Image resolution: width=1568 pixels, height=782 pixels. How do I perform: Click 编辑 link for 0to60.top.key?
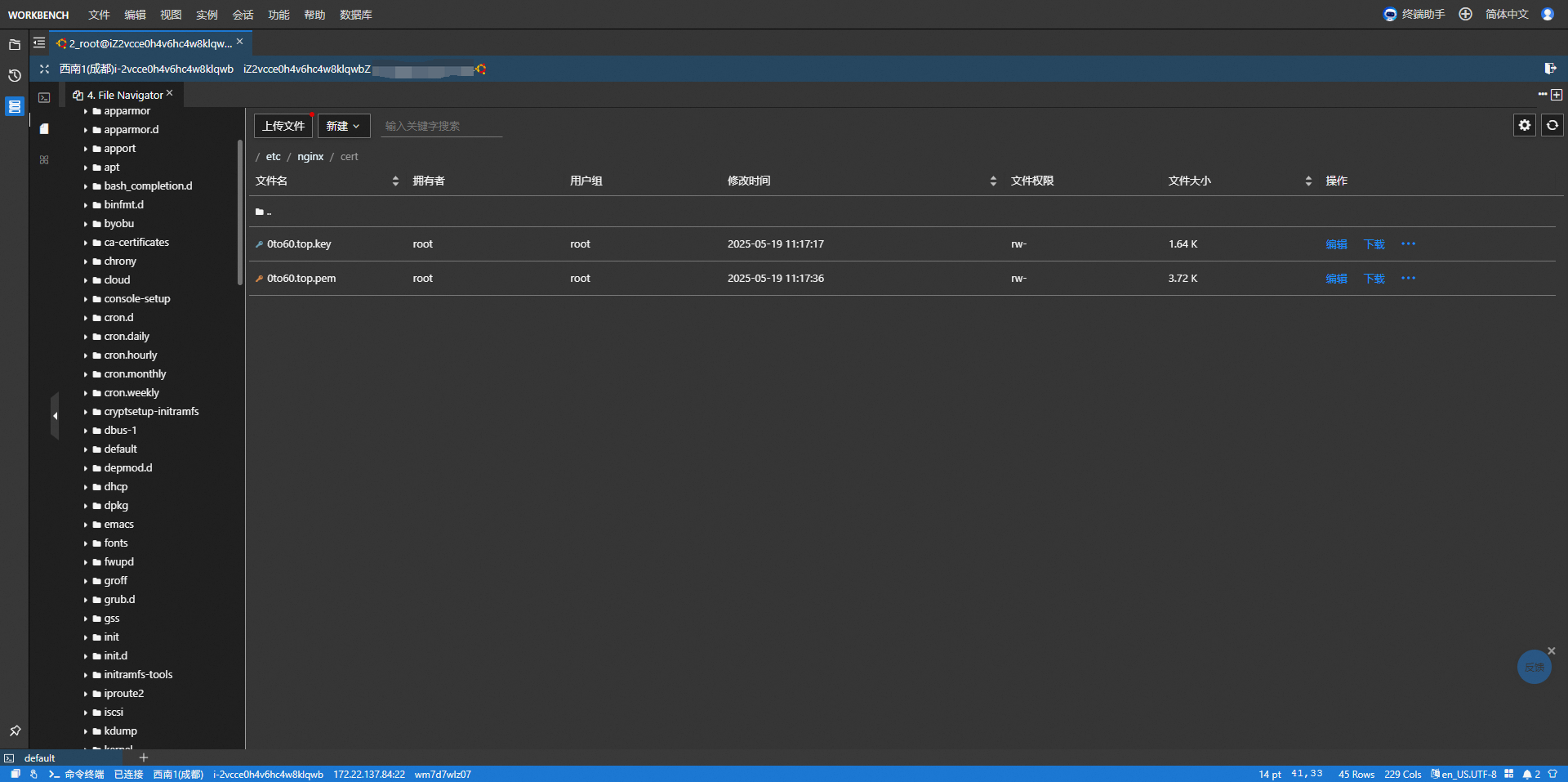1337,244
